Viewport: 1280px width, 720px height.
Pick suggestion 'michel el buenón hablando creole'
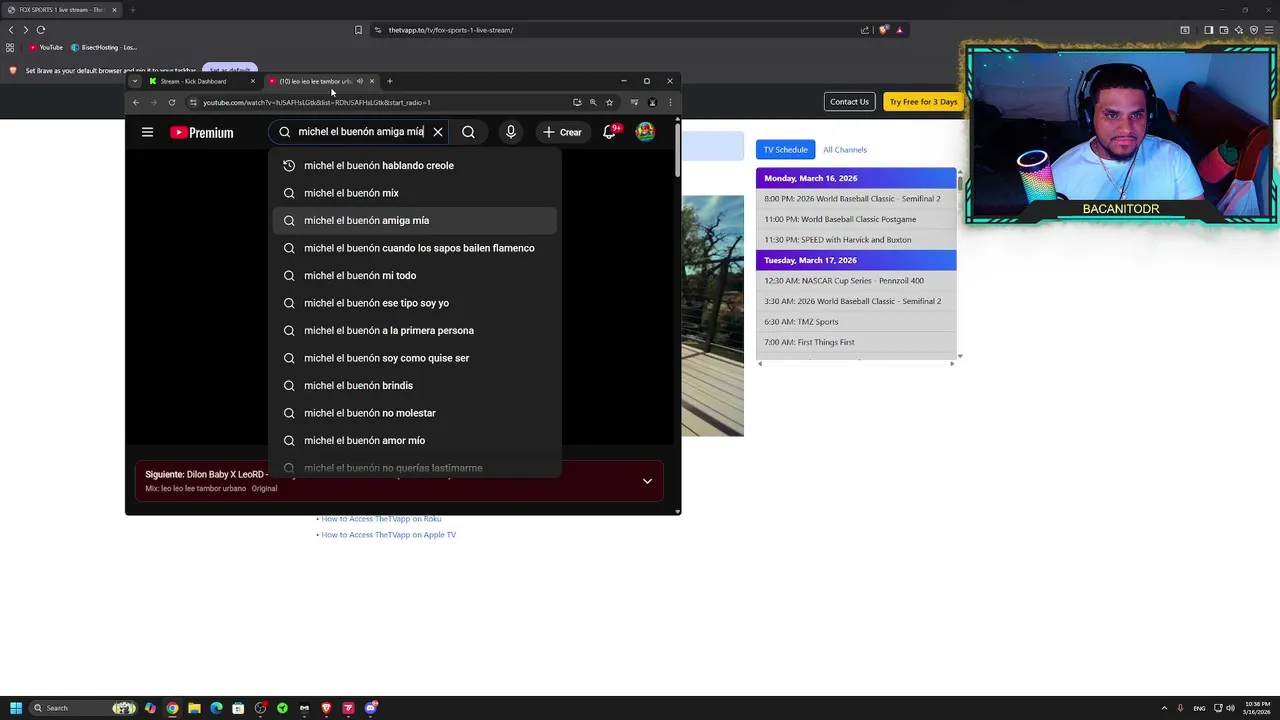(415, 166)
